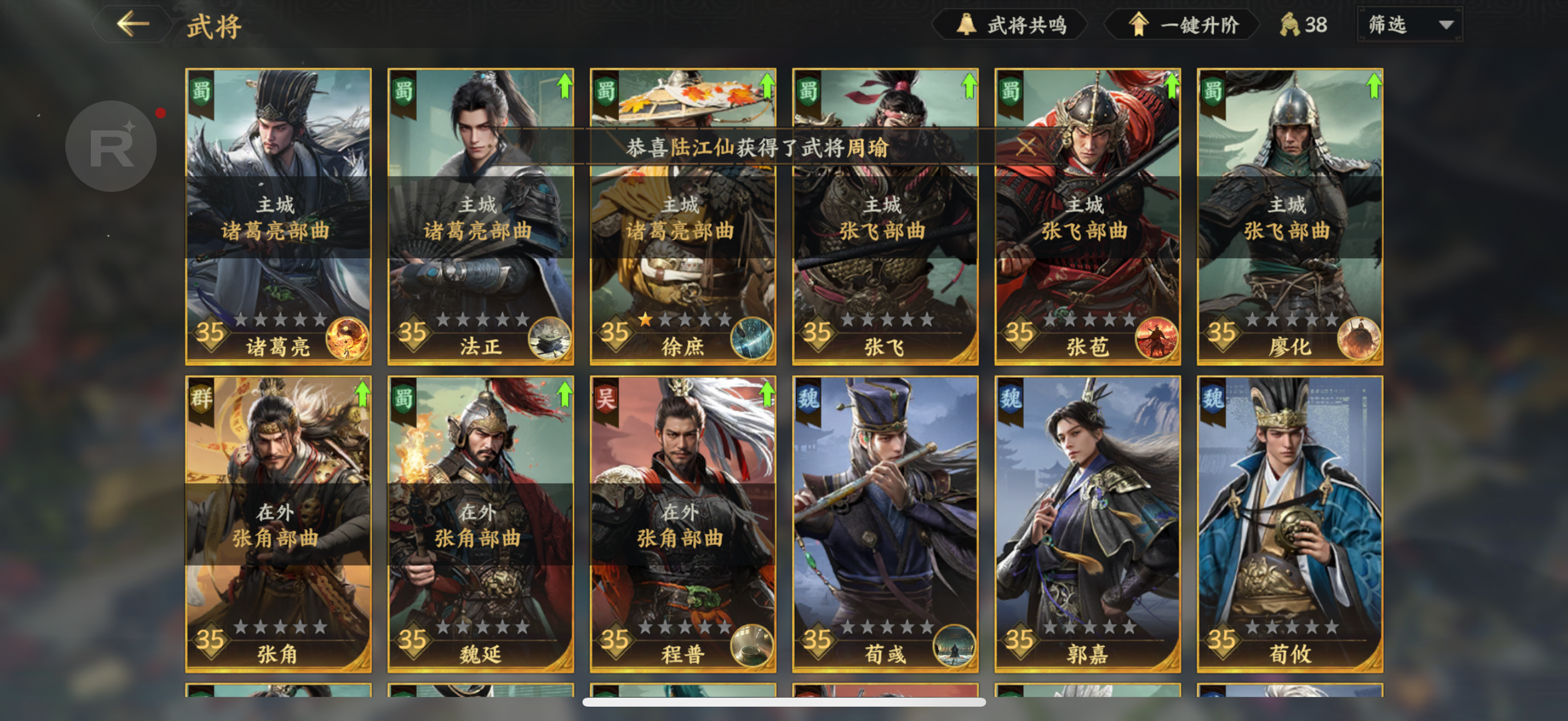Close the 周瑜 congratulation banner
This screenshot has height=721, width=1568.
pyautogui.click(x=1026, y=146)
